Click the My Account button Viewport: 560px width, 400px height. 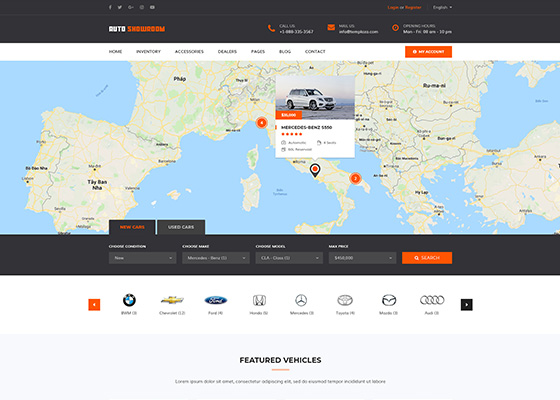[x=428, y=52]
